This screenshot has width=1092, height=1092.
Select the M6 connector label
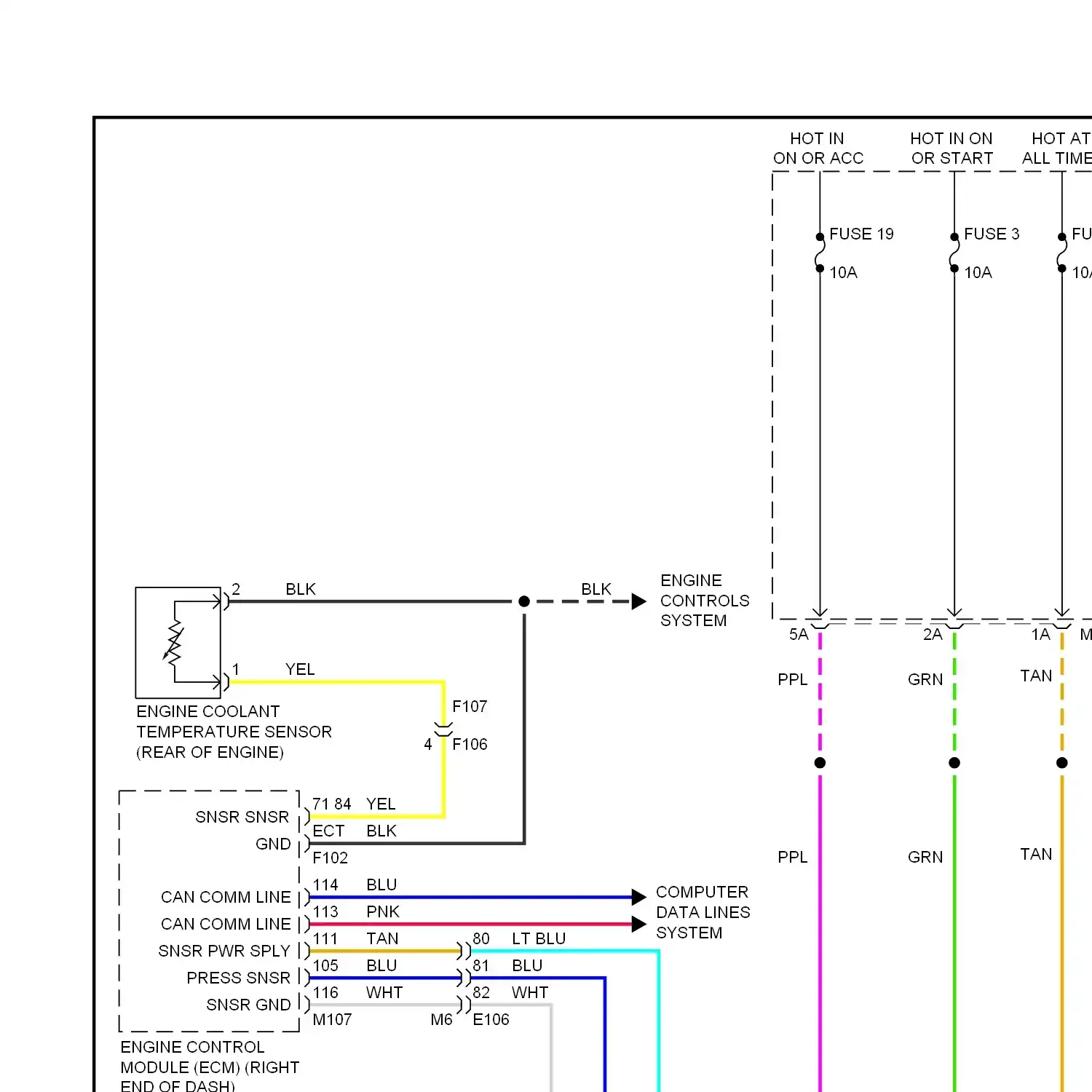coord(441,1019)
